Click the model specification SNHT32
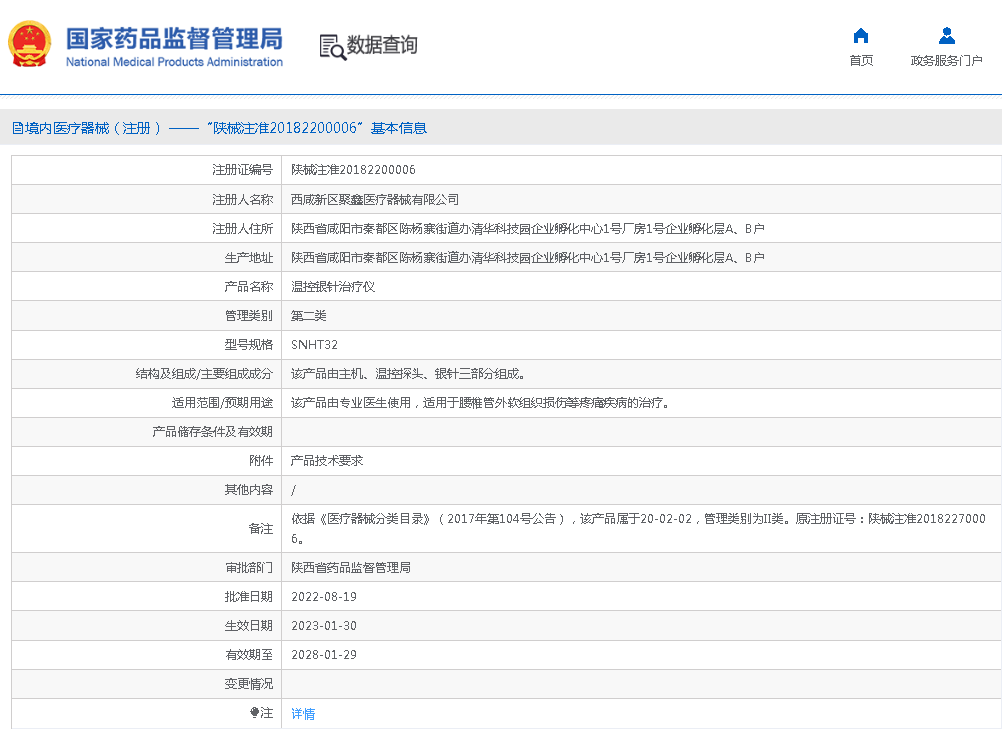This screenshot has height=729, width=1002. [x=314, y=345]
